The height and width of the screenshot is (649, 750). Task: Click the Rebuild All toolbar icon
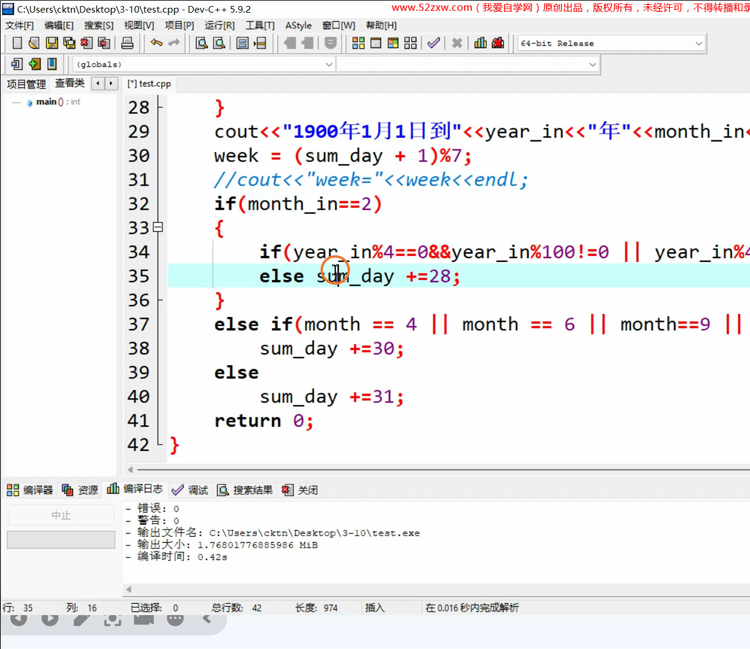[410, 43]
